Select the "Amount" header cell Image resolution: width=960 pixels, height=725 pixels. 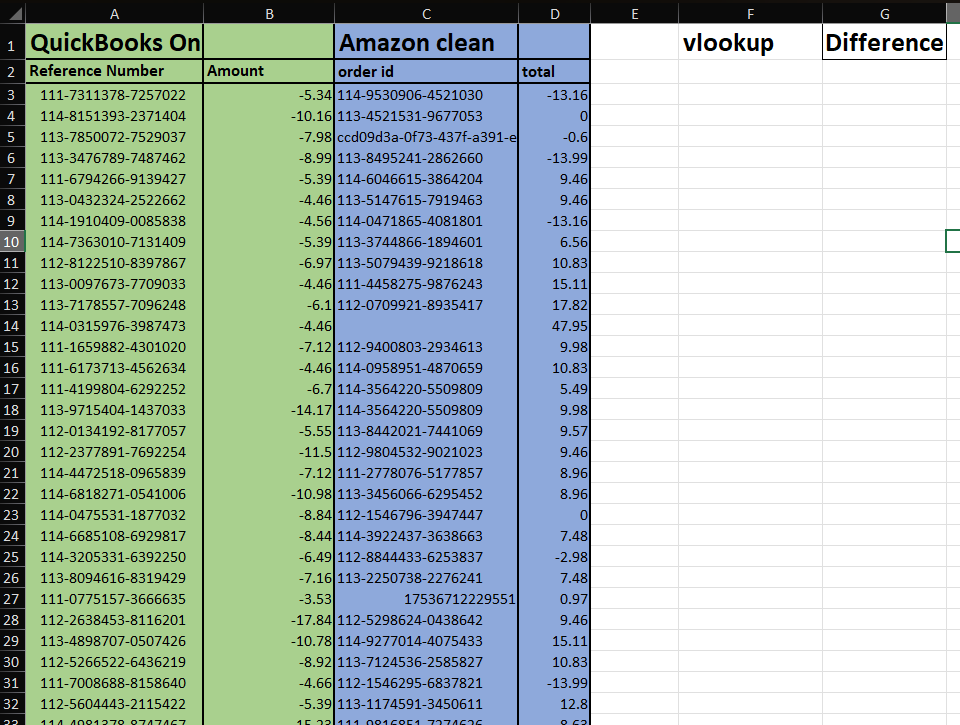(268, 71)
